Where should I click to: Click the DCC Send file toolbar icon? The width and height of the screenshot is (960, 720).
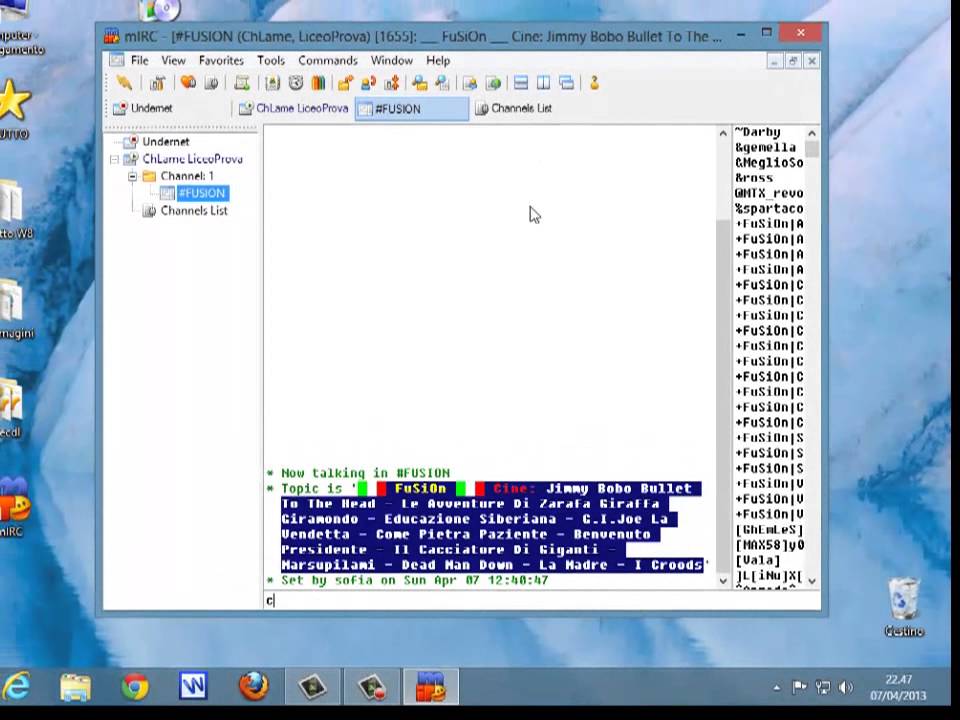pyautogui.click(x=345, y=83)
